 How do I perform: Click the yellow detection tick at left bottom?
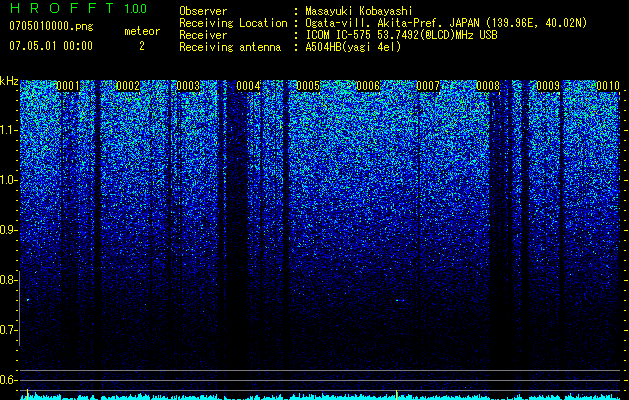pyautogui.click(x=27, y=394)
